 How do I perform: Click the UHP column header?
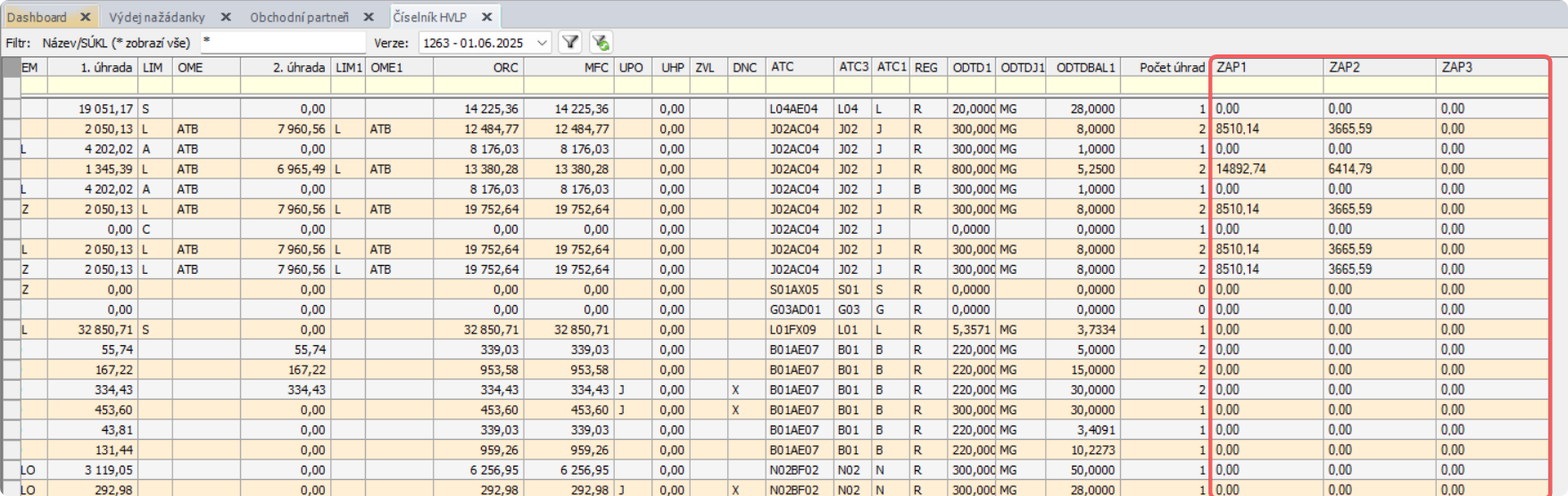click(669, 67)
